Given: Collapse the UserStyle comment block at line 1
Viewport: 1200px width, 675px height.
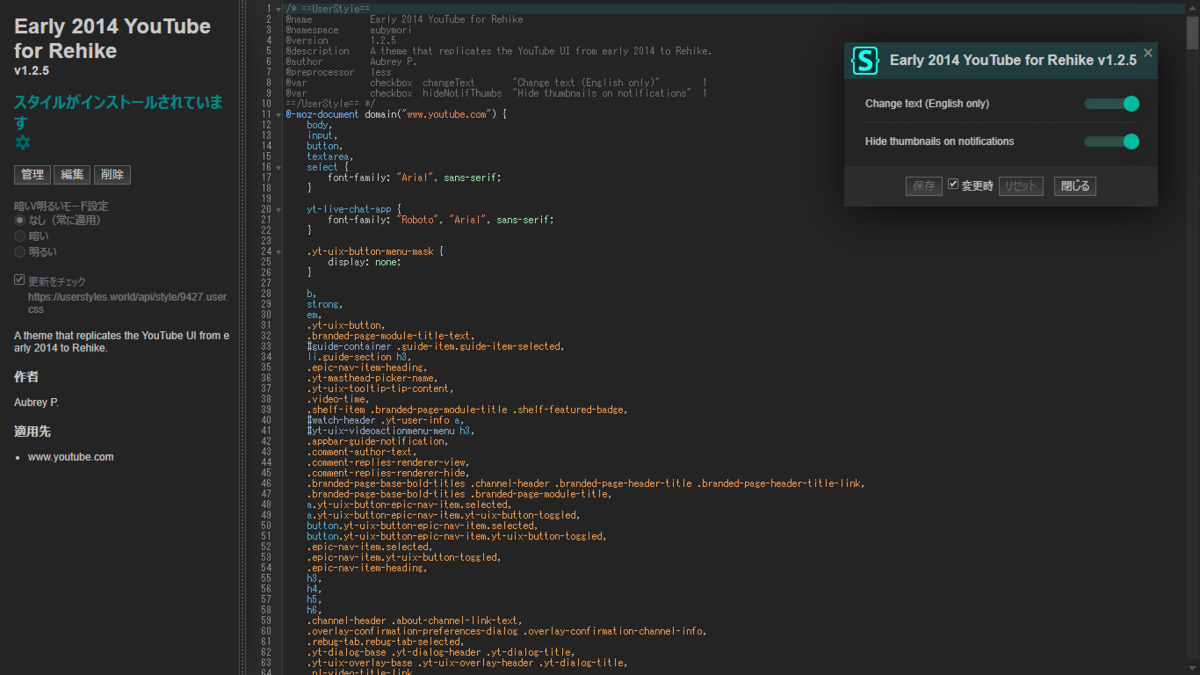Looking at the screenshot, I should point(279,9).
